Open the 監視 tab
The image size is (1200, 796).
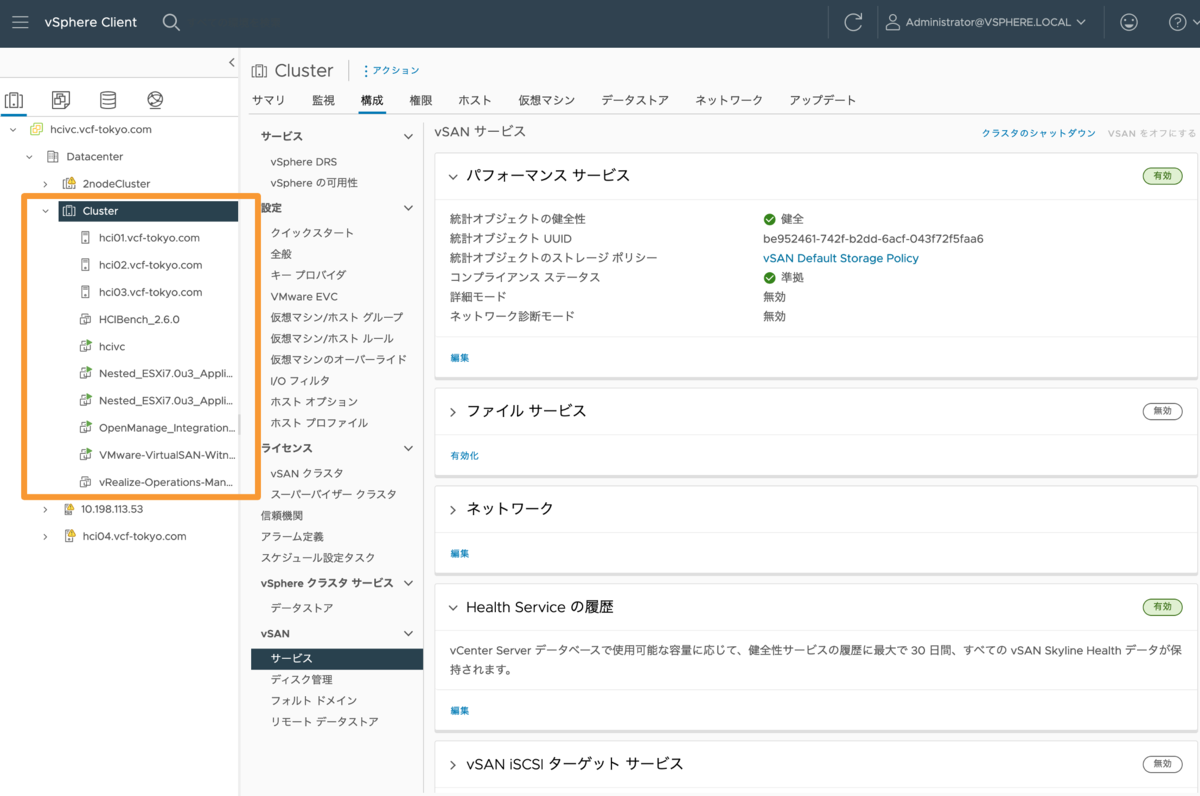point(323,100)
